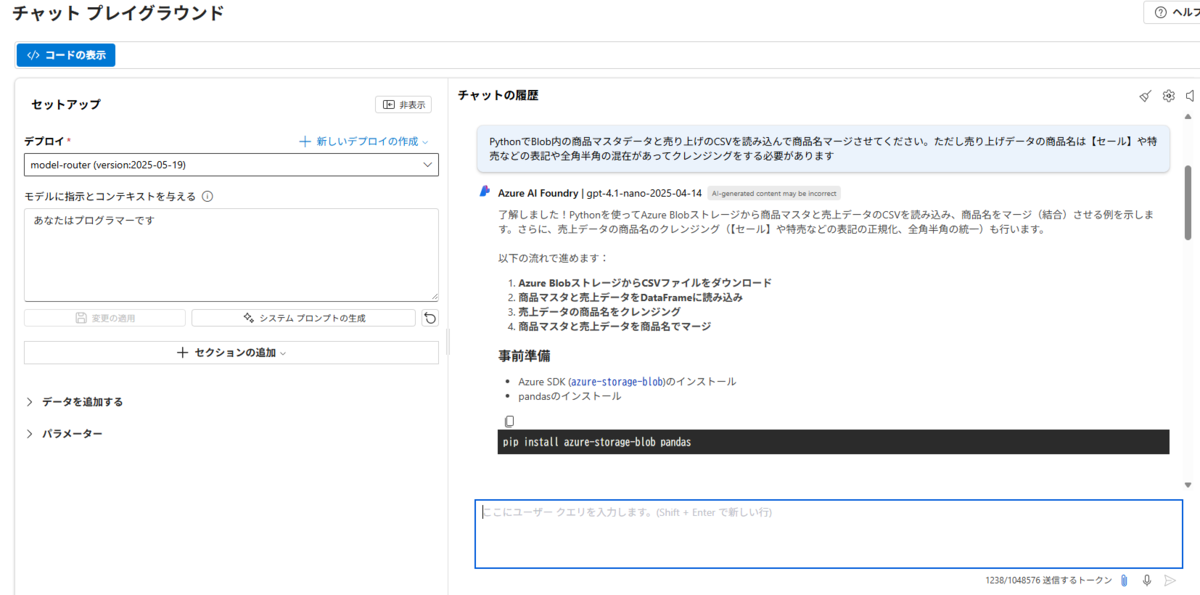This screenshot has width=1200, height=595.
Task: Click the send arrow icon
Action: pyautogui.click(x=1170, y=581)
